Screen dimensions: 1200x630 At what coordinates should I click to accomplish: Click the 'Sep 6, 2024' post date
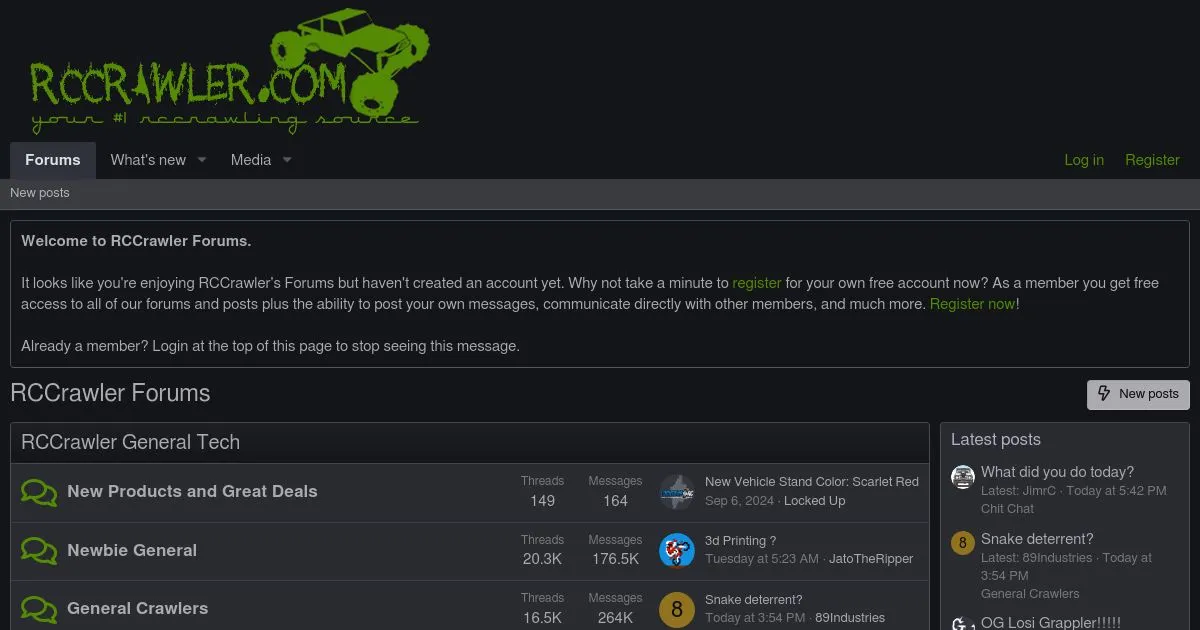tap(739, 501)
